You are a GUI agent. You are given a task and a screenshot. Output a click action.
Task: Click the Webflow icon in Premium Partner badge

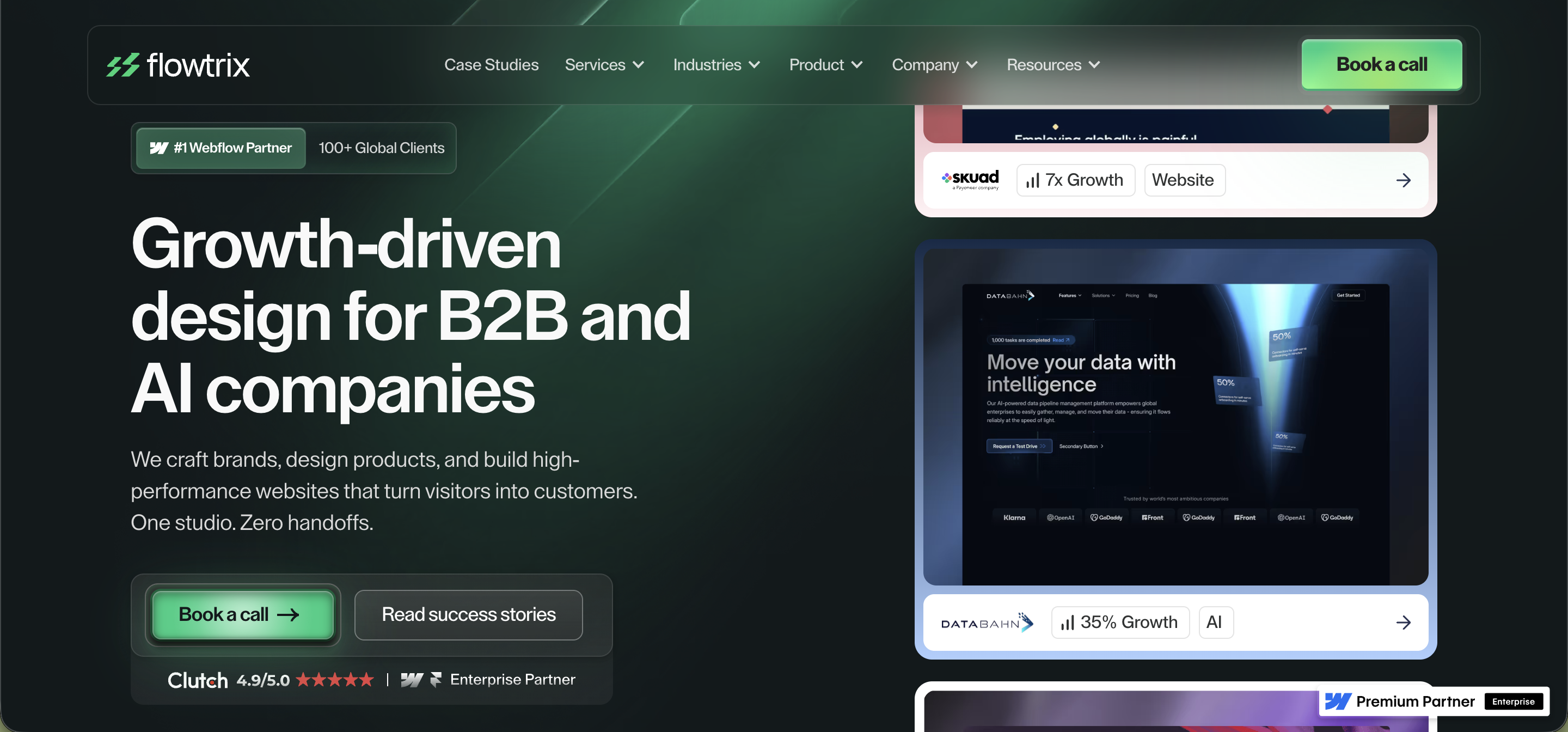(x=1339, y=701)
